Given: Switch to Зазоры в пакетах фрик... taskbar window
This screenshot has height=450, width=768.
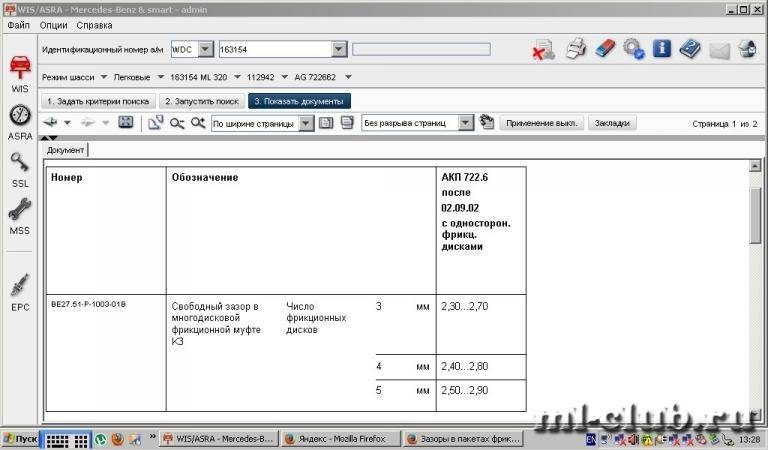Looking at the screenshot, I should pyautogui.click(x=464, y=439).
